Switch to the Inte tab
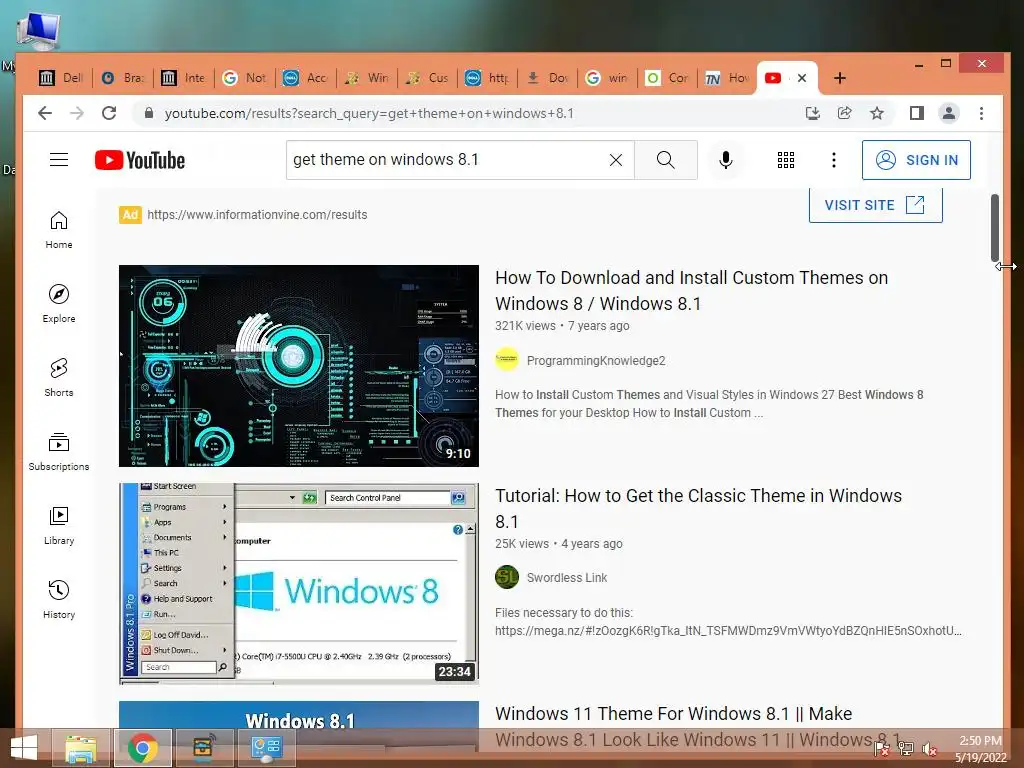This screenshot has width=1024, height=768. (184, 78)
